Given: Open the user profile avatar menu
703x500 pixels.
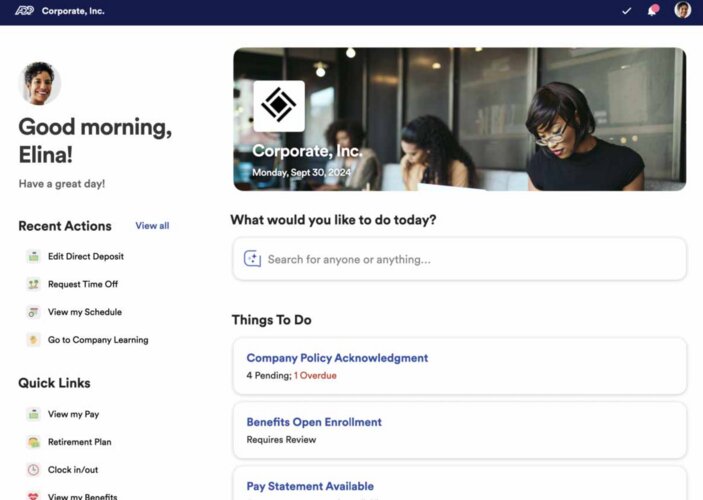Looking at the screenshot, I should click(x=683, y=11).
